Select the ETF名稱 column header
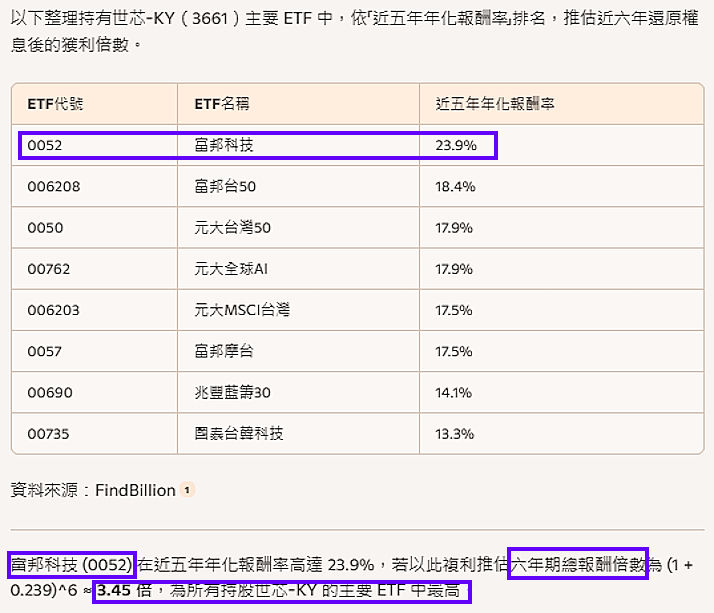 click(298, 104)
